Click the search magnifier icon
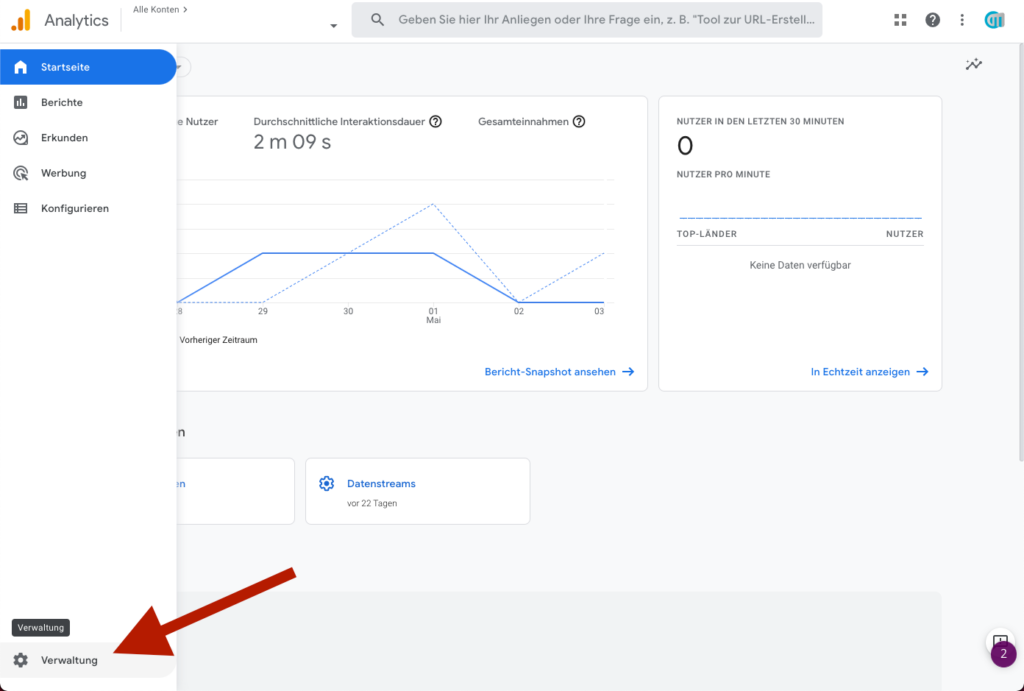1024x691 pixels. tap(377, 20)
